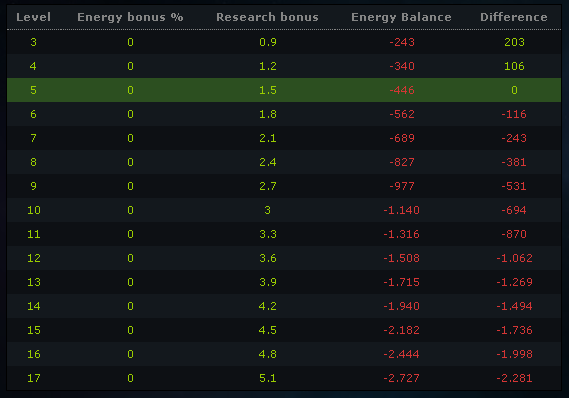Select the level 4 row number
This screenshot has width=569, height=398.
[x=33, y=66]
